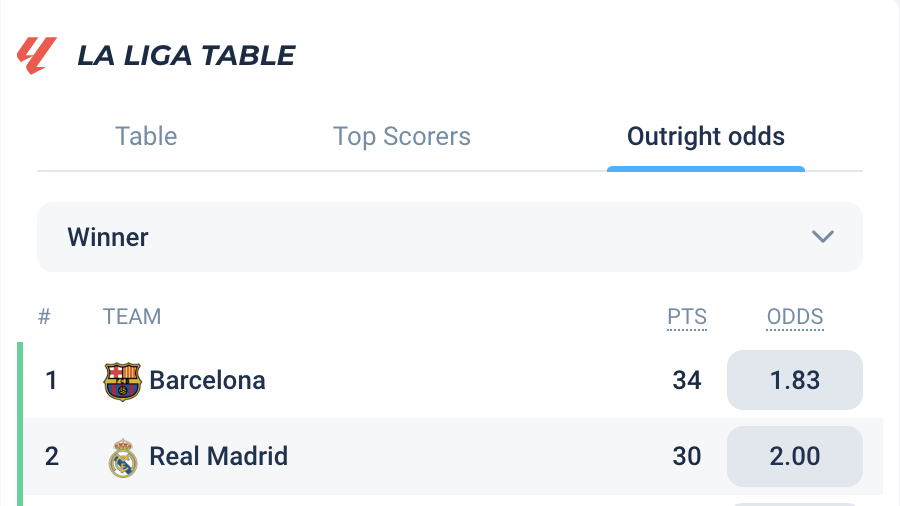Screen dimensions: 900x506
Task: Open the Winner dropdown chevron
Action: [x=823, y=236]
